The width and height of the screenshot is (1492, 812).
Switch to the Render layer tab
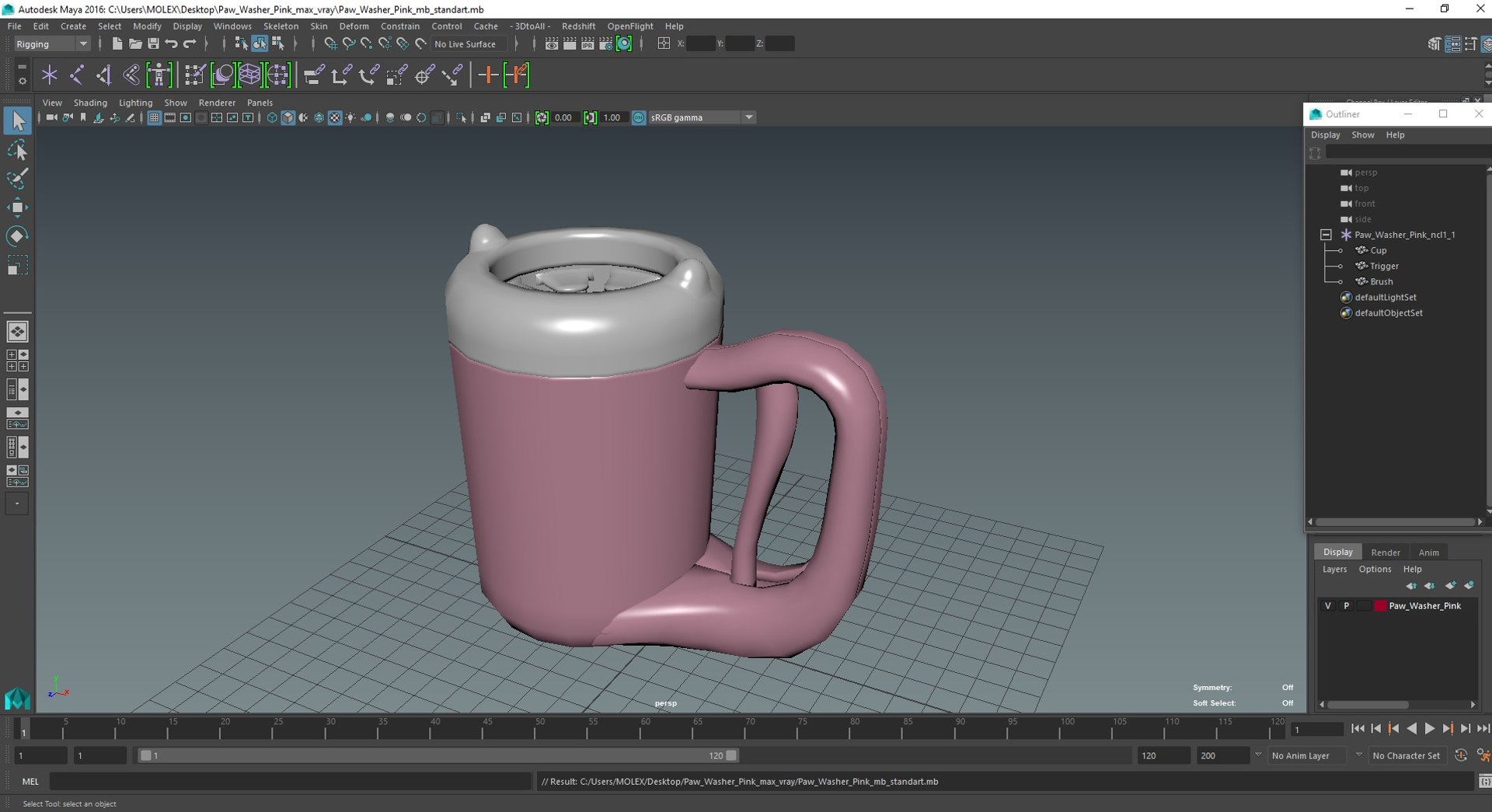click(1385, 552)
